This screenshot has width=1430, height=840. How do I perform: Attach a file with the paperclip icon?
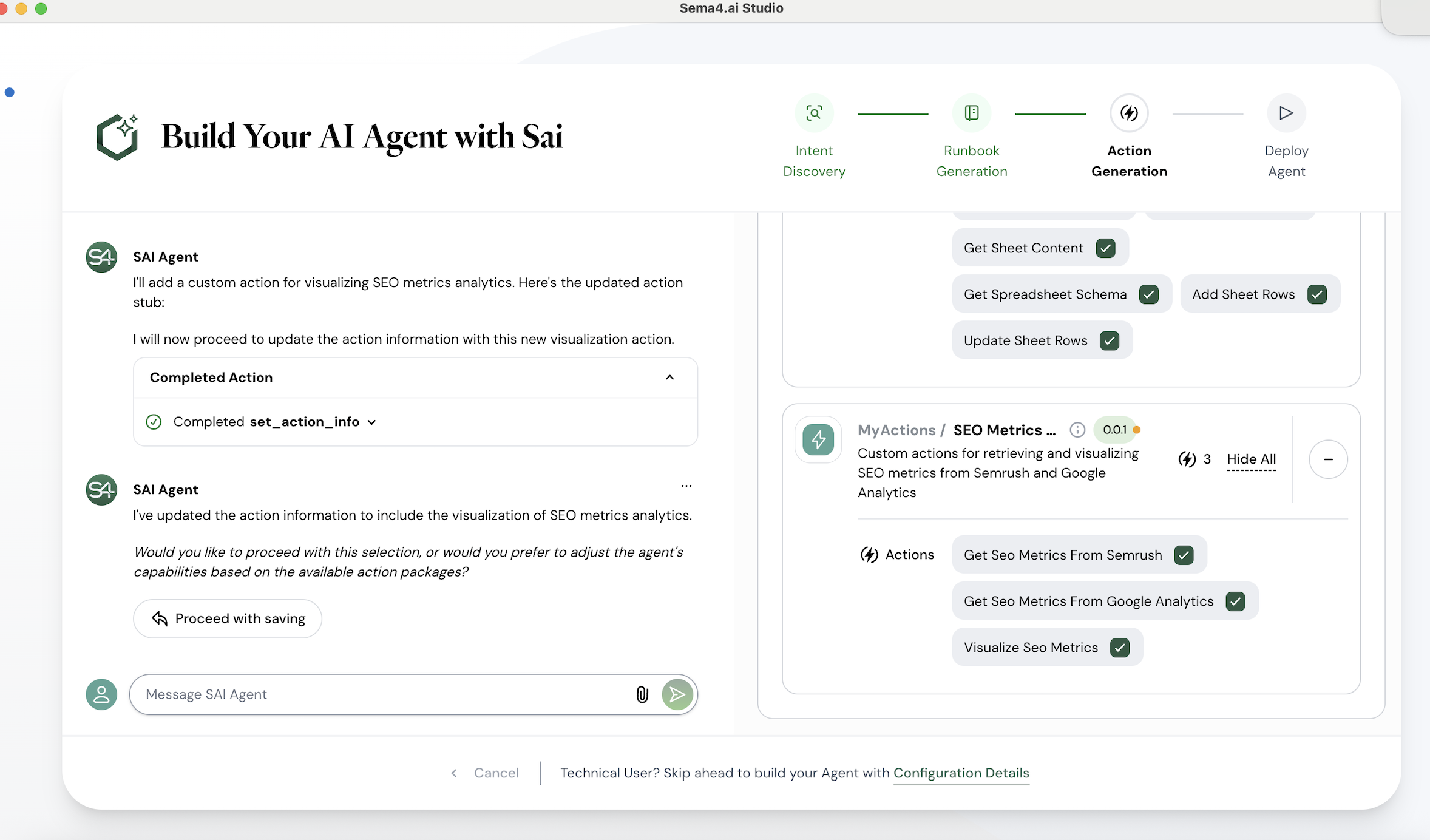(642, 694)
